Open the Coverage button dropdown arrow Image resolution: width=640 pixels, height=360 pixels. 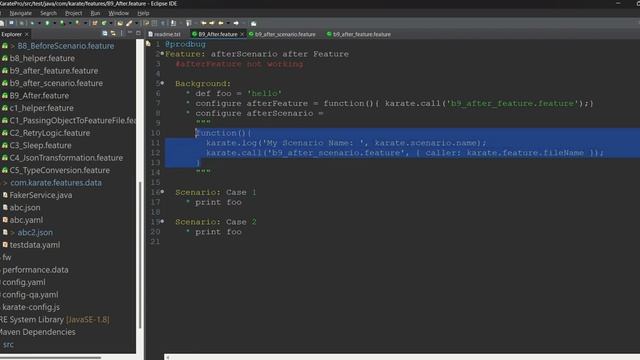70,23
